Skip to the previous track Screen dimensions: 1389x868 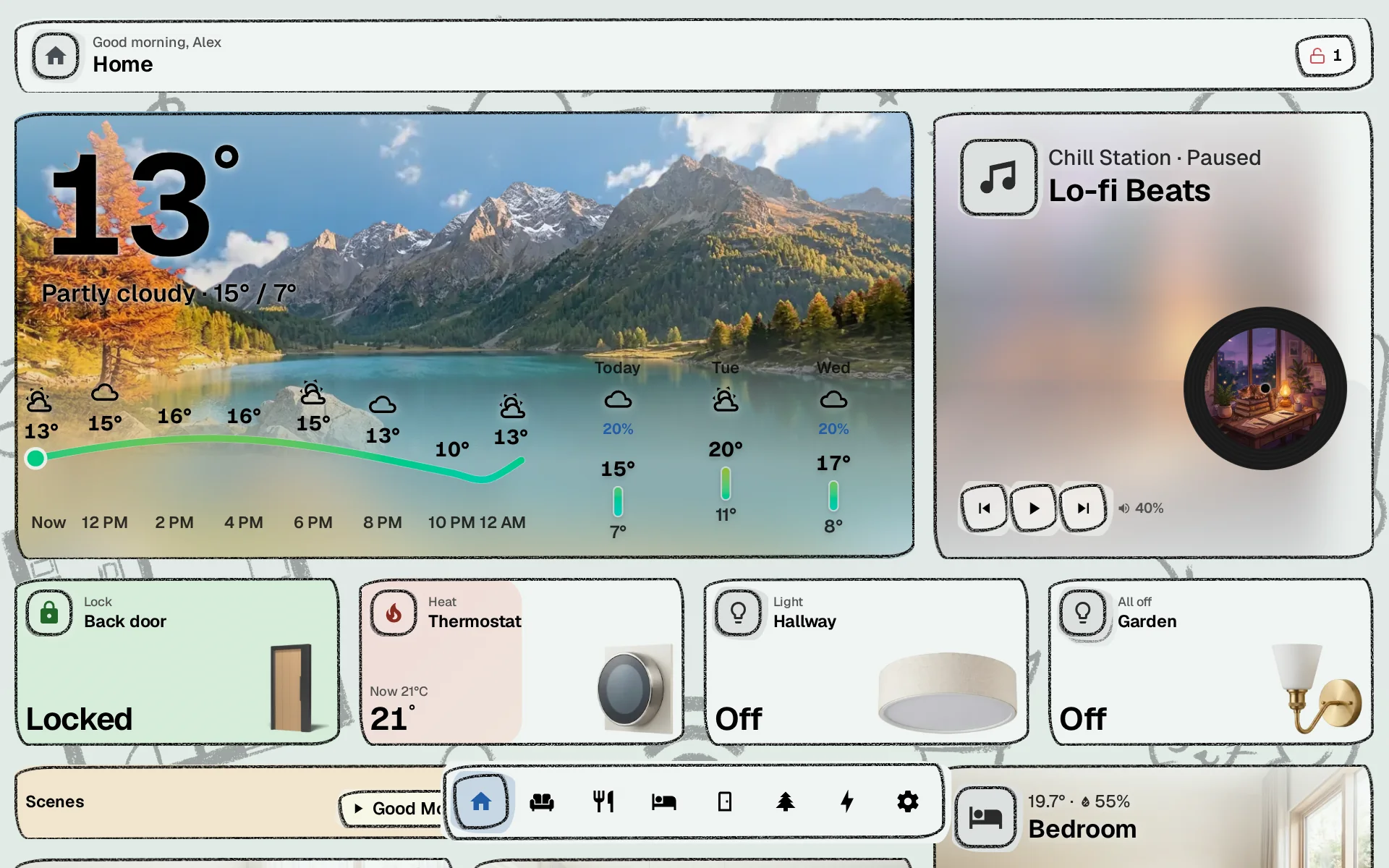coord(984,508)
